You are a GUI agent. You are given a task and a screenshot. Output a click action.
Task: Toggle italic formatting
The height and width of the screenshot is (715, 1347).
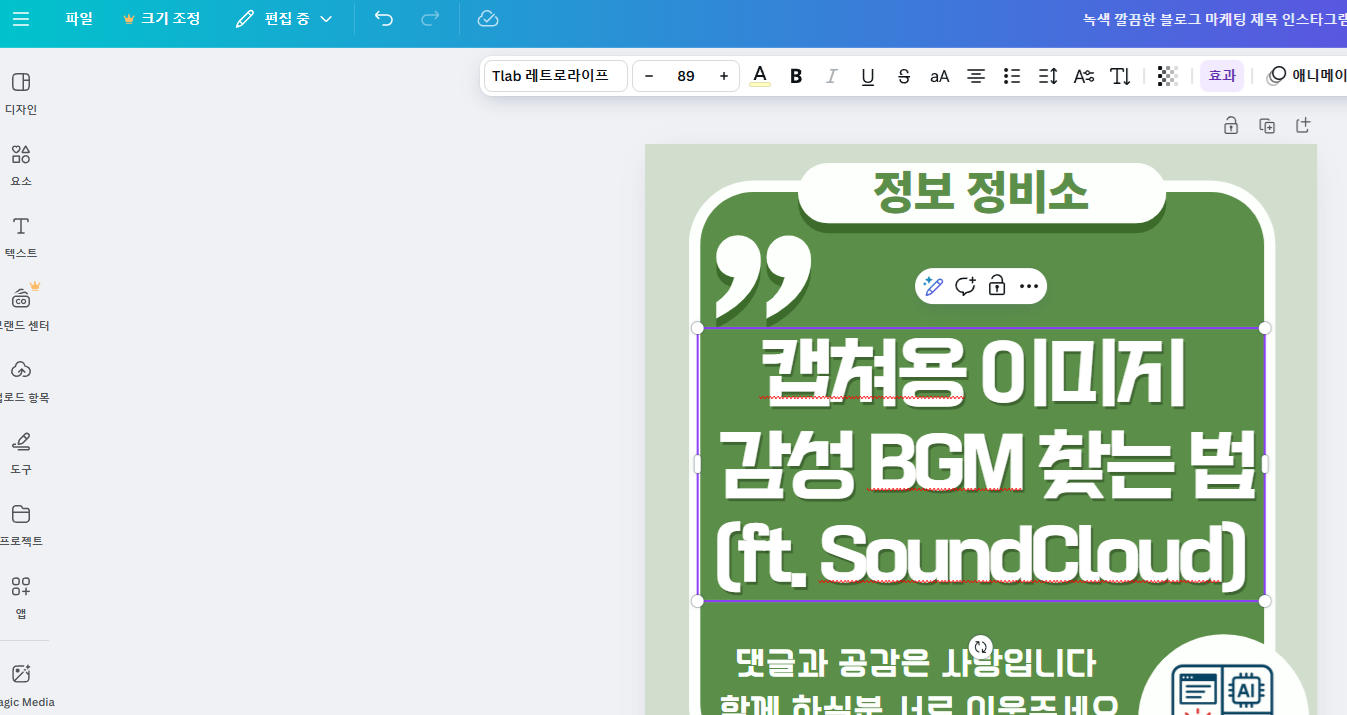tap(831, 76)
